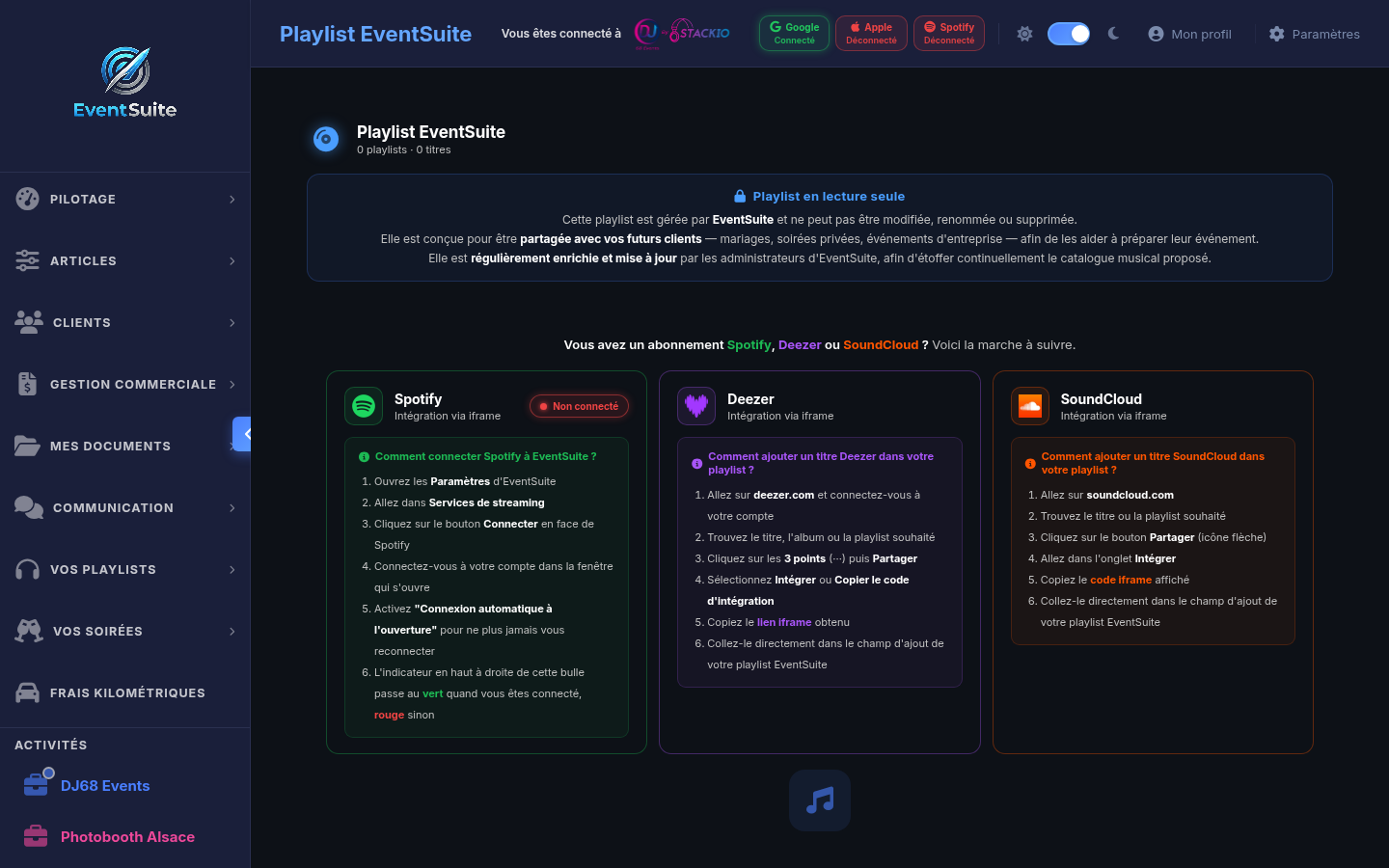1389x868 pixels.
Task: Click the Communication sidebar icon
Action: coord(27,507)
